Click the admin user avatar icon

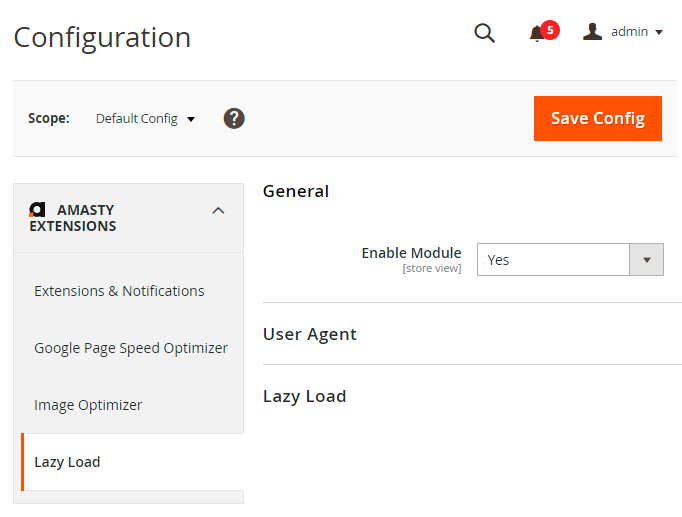click(593, 32)
